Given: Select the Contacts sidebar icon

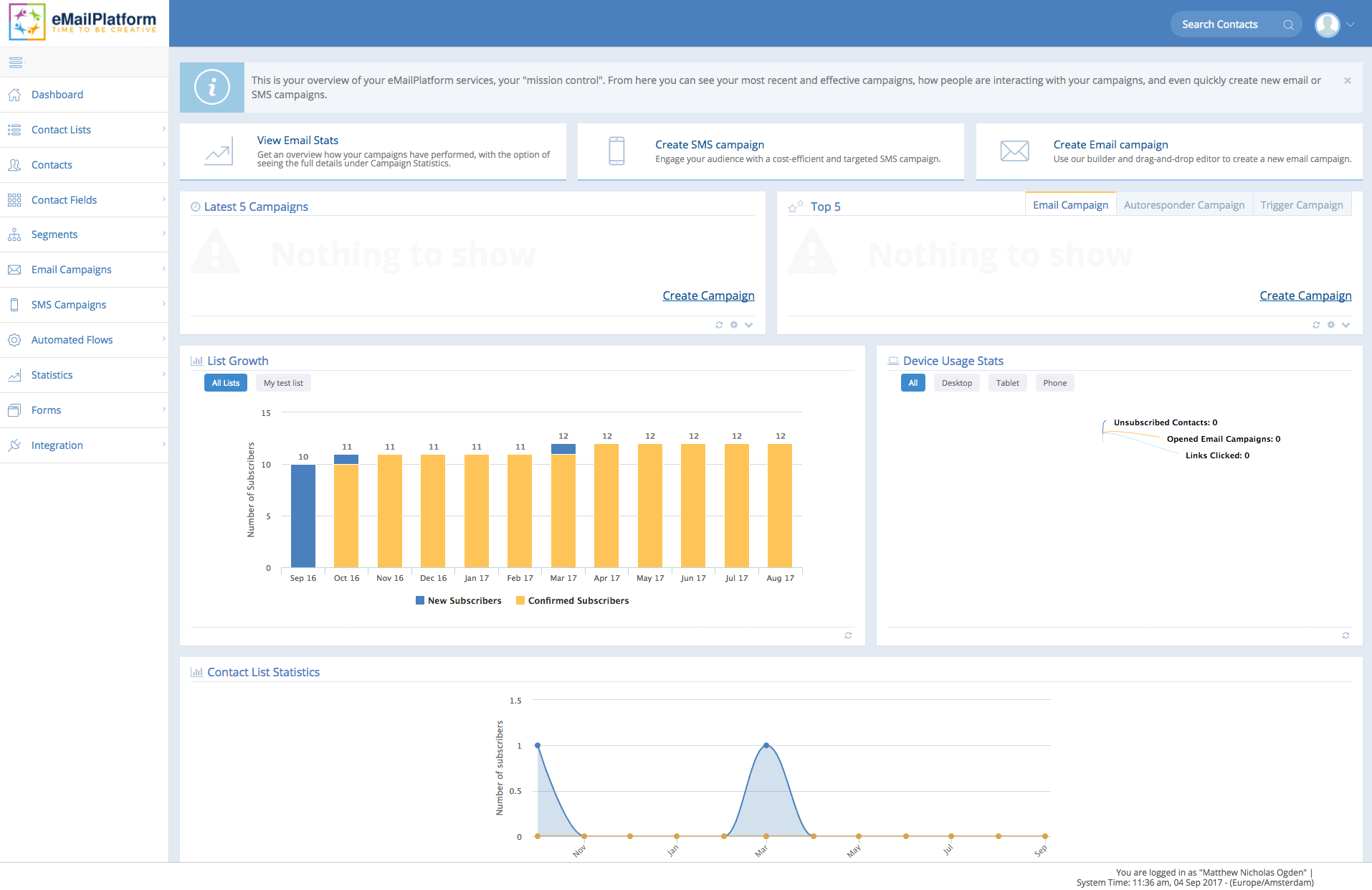Looking at the screenshot, I should [x=14, y=165].
